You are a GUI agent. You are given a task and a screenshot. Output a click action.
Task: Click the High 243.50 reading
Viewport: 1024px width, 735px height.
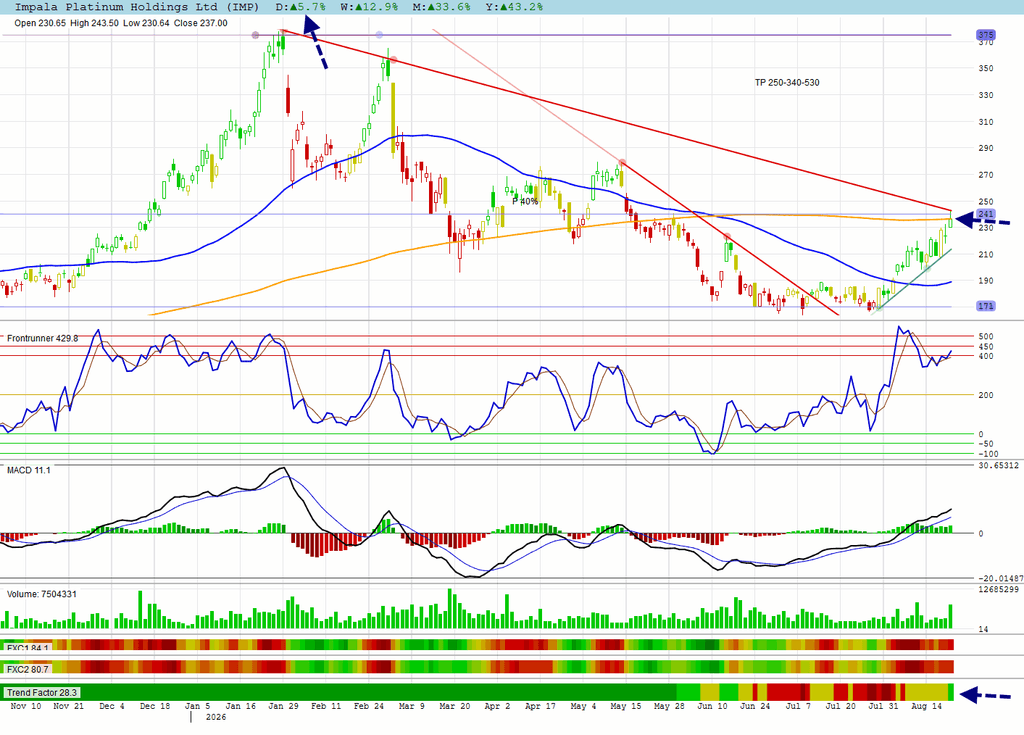tap(95, 23)
